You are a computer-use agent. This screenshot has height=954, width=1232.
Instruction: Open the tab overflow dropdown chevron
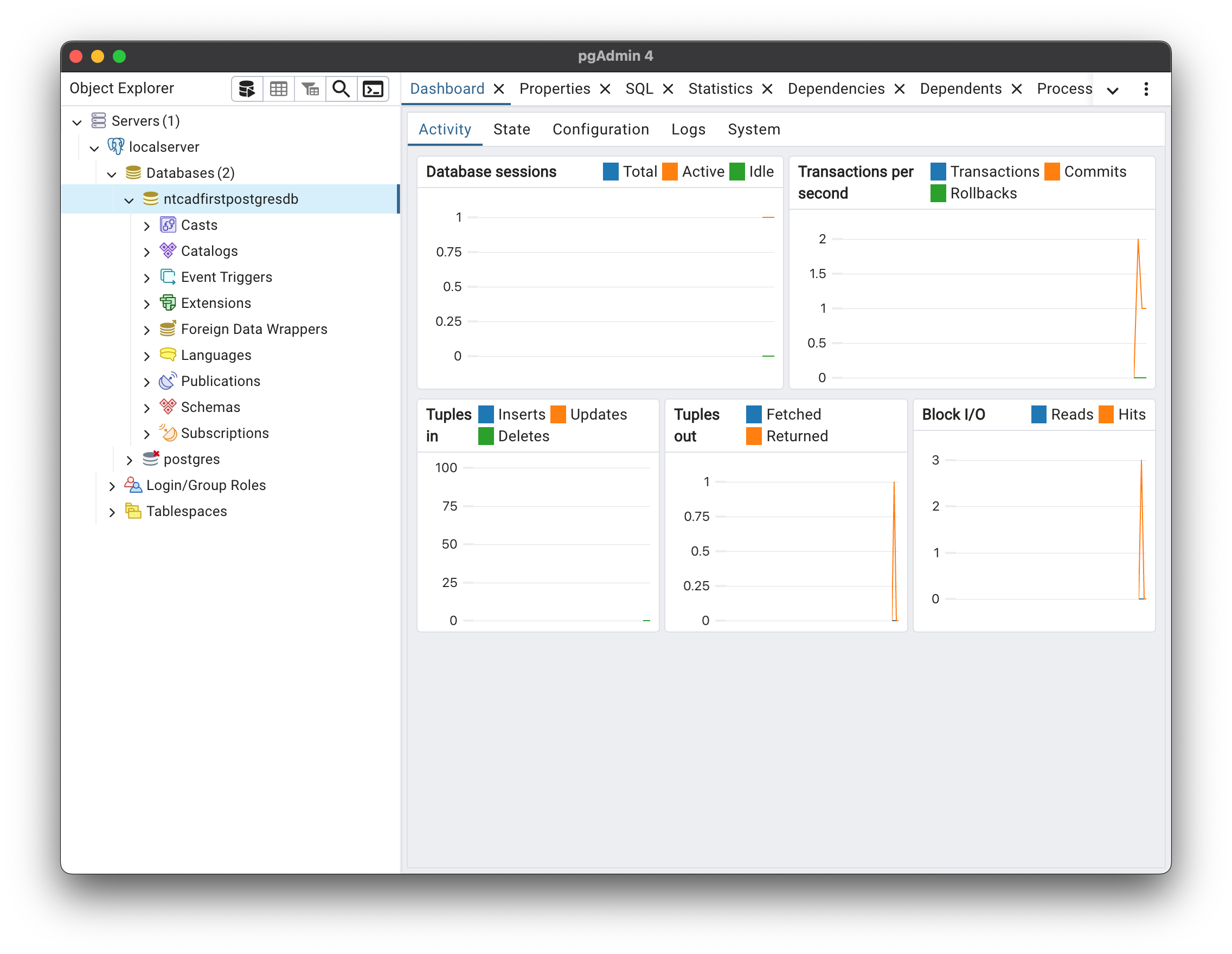point(1112,90)
